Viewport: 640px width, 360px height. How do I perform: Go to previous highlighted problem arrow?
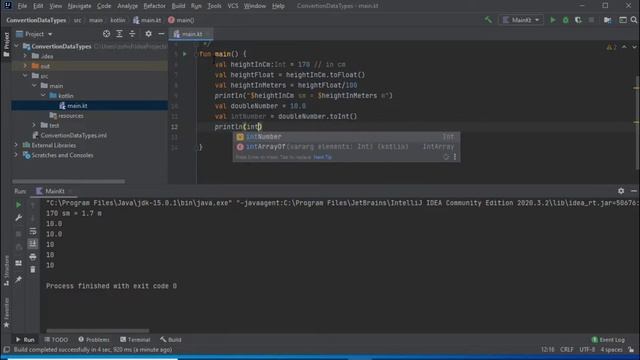(x=624, y=47)
